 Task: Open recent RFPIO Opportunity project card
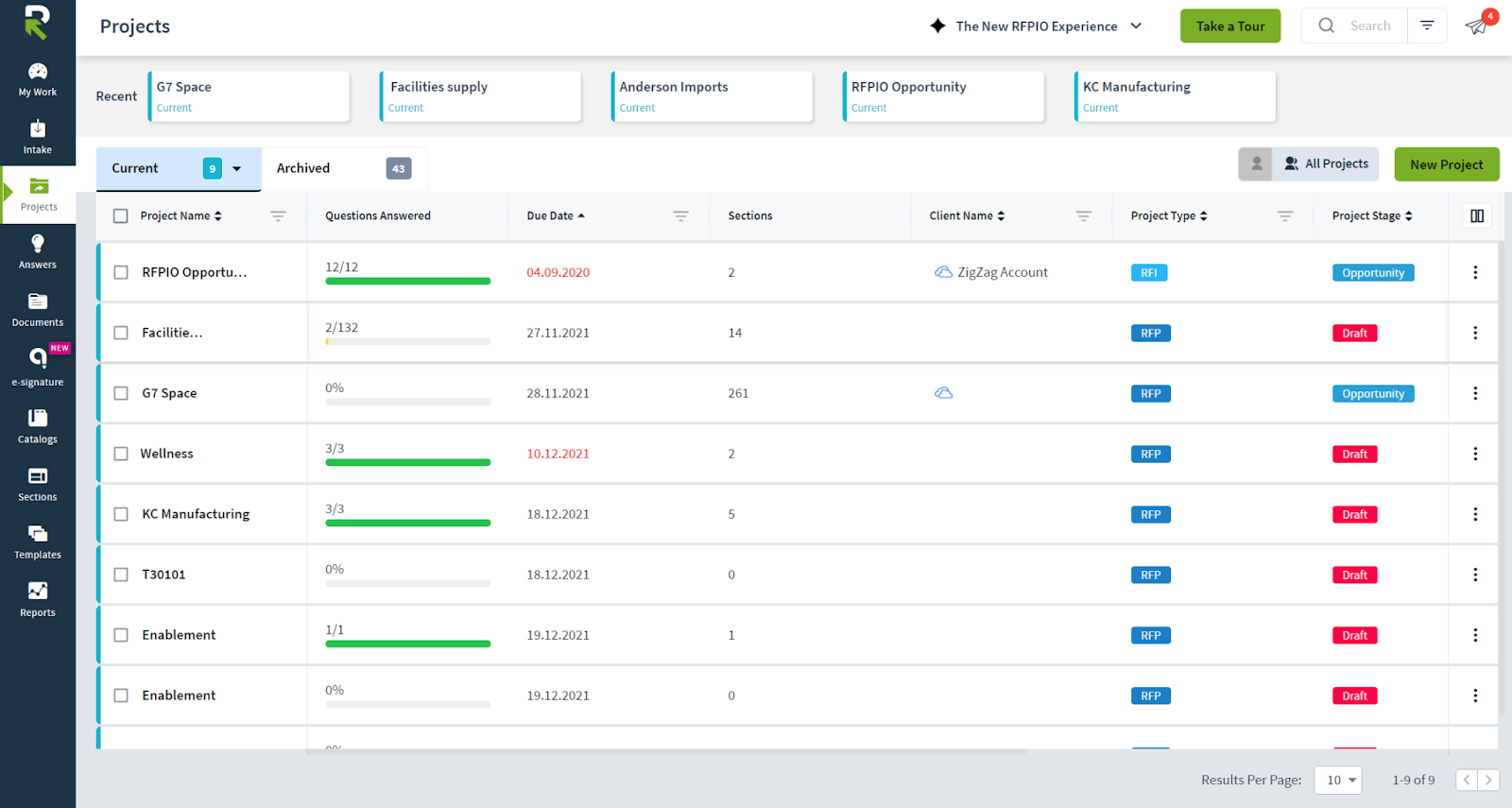(943, 96)
